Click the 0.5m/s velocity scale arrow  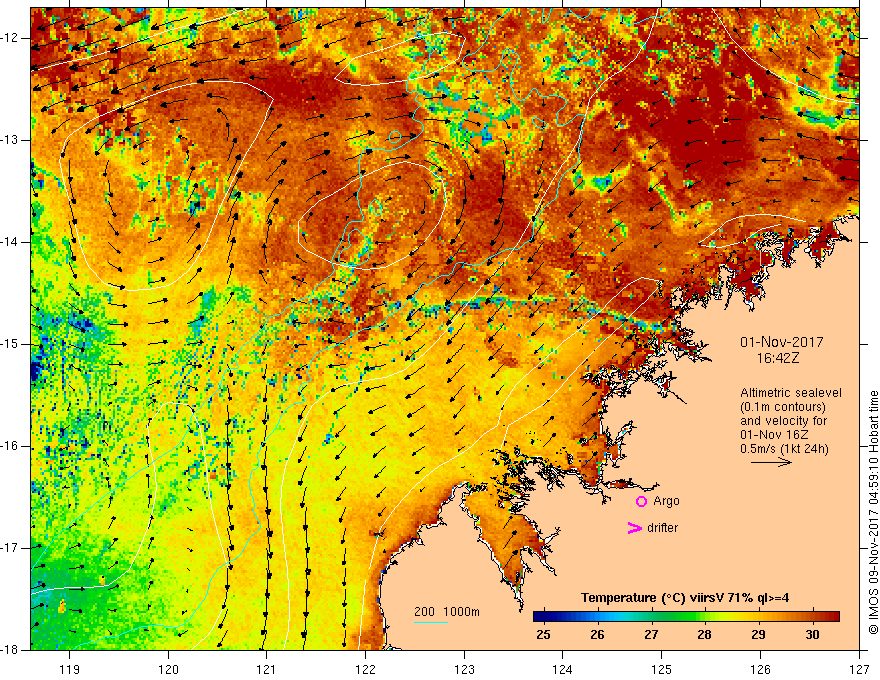(x=771, y=462)
